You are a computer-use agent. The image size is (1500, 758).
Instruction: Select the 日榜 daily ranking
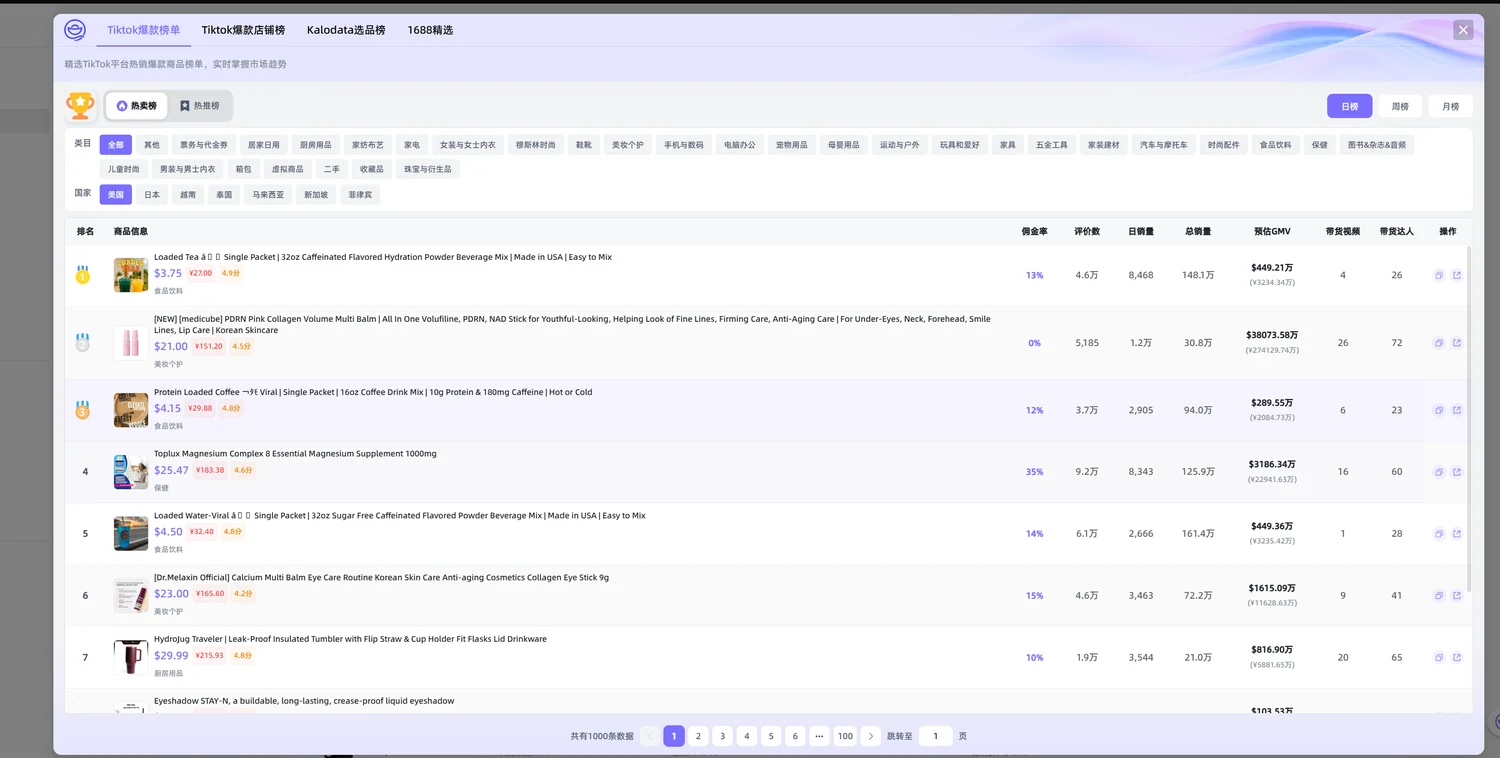[x=1349, y=106]
